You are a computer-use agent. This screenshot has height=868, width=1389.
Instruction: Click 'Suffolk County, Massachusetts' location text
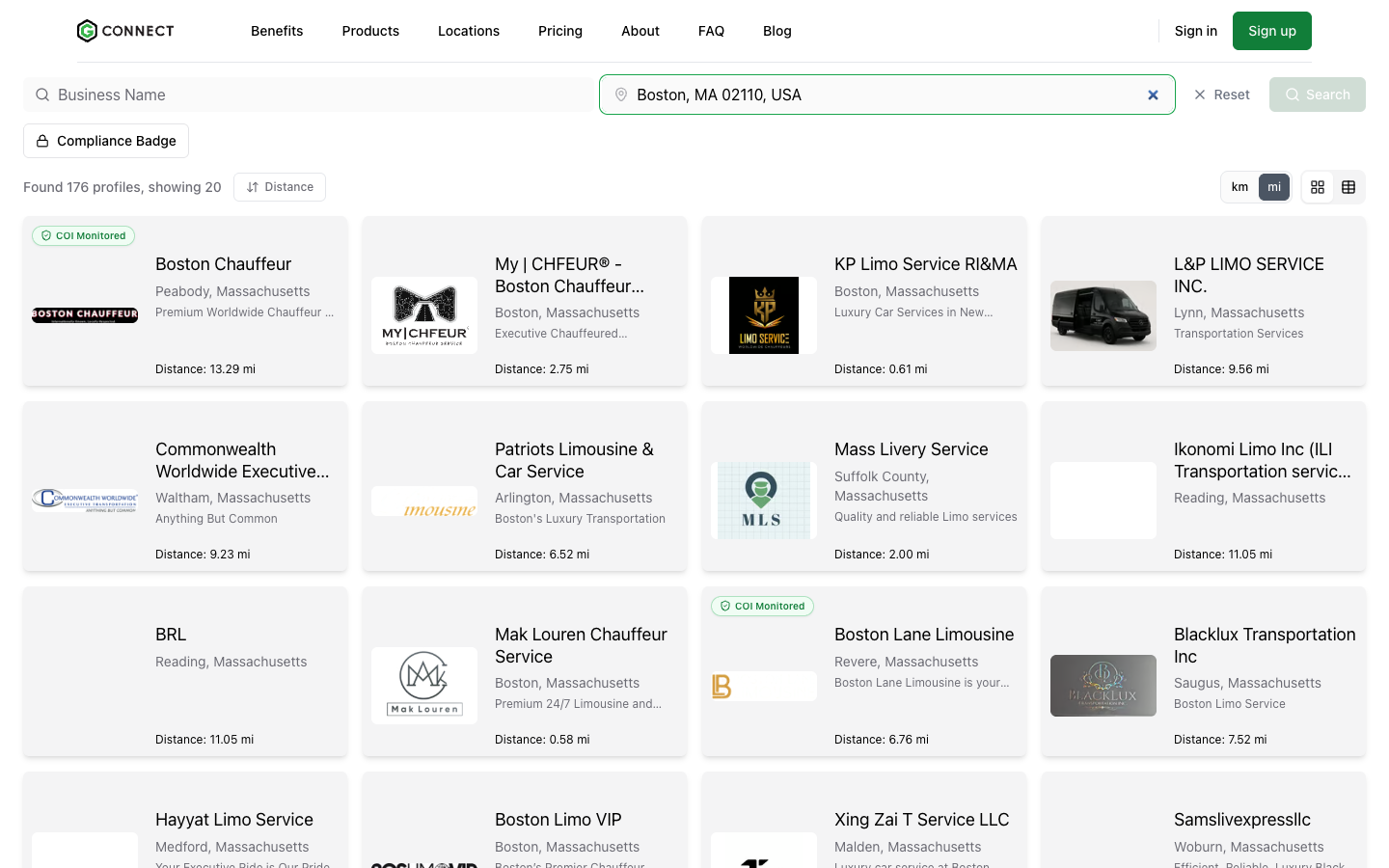[x=882, y=486]
